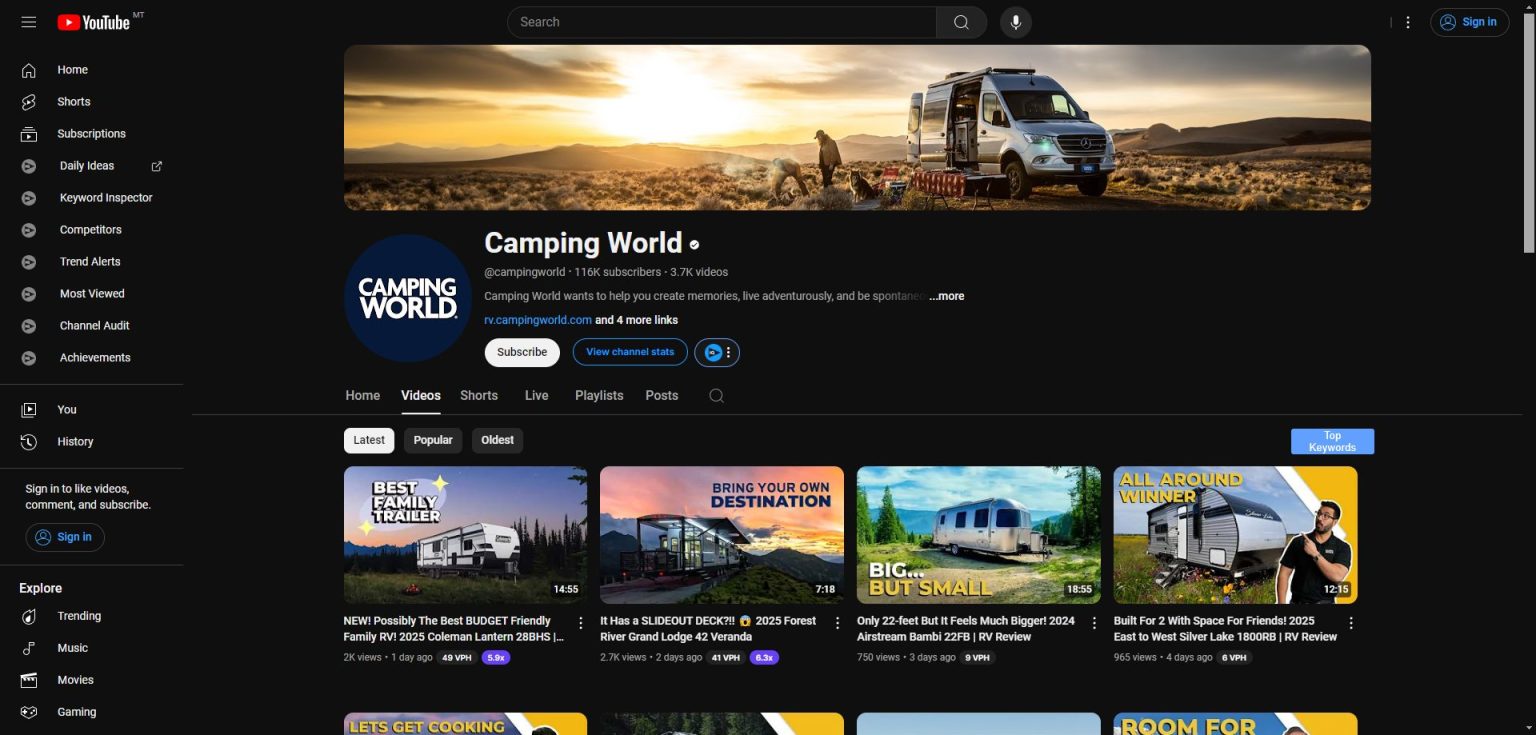
Task: Sort videos by Oldest
Action: point(497,440)
